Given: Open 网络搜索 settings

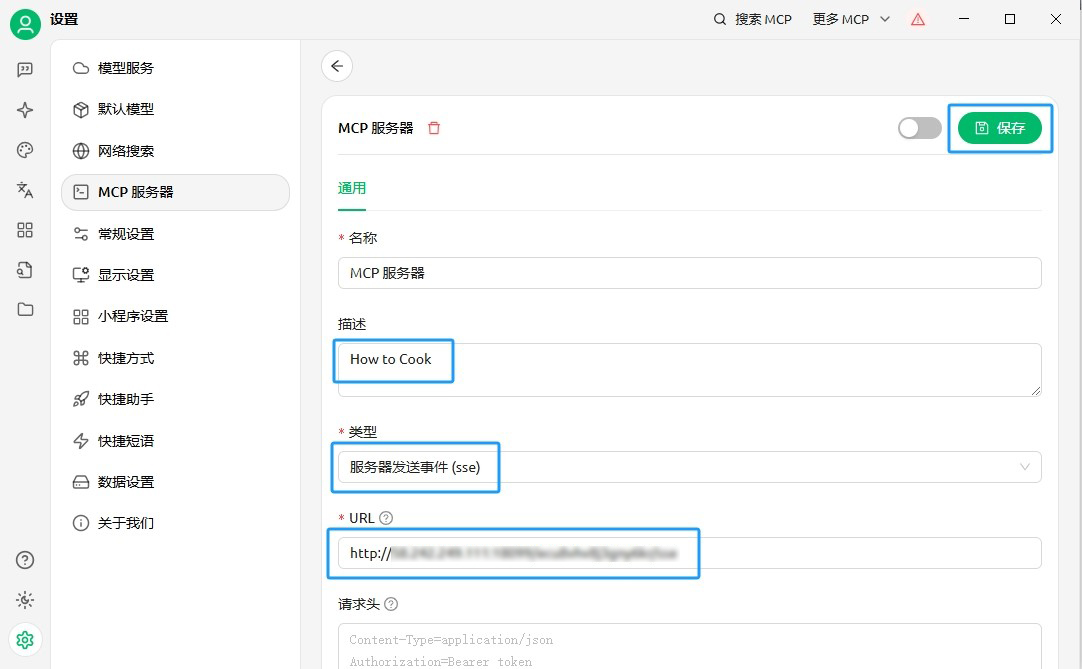Looking at the screenshot, I should click(x=175, y=151).
